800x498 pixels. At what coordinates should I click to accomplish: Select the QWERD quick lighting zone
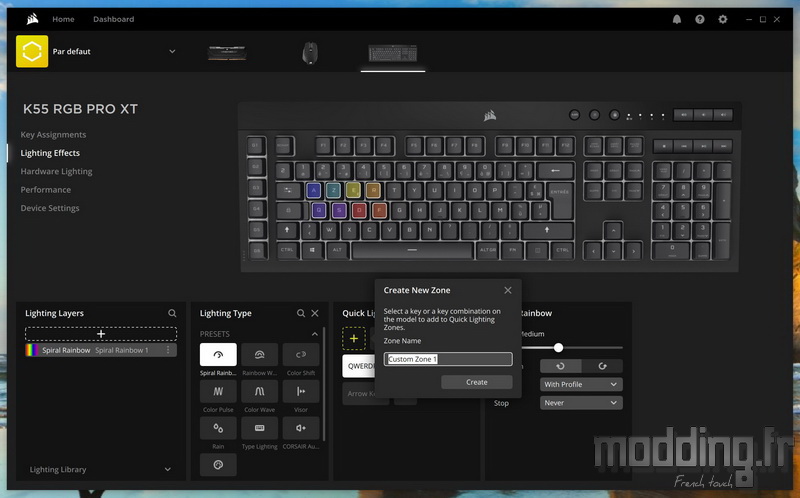pos(359,366)
